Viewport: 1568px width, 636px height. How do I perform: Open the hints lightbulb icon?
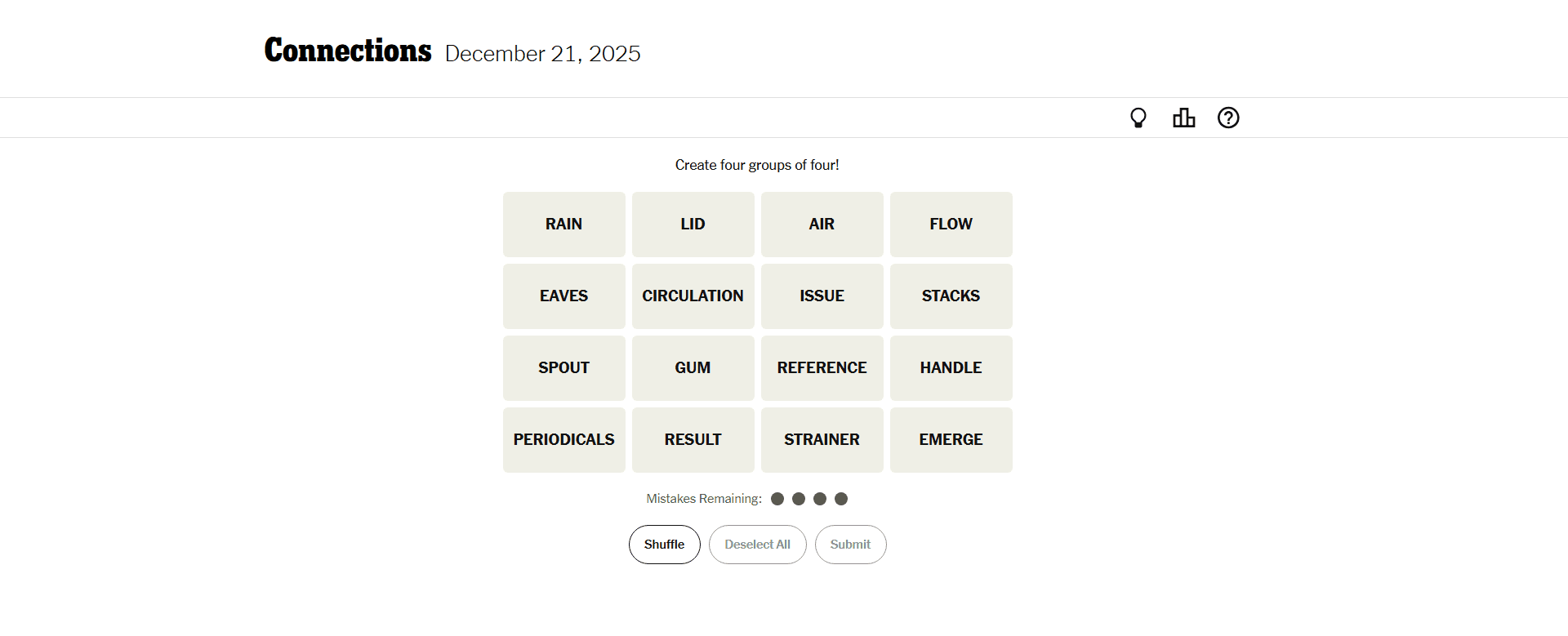point(1138,118)
